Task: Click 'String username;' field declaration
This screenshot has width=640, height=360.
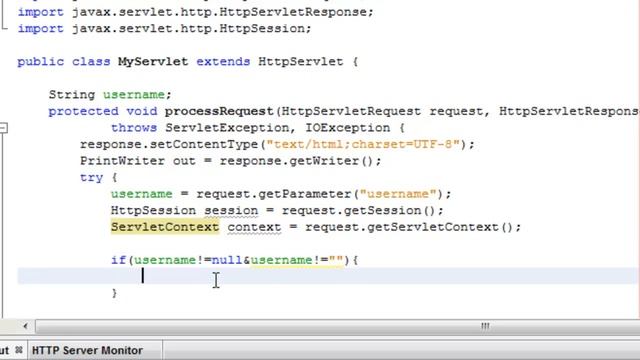Action: point(110,95)
